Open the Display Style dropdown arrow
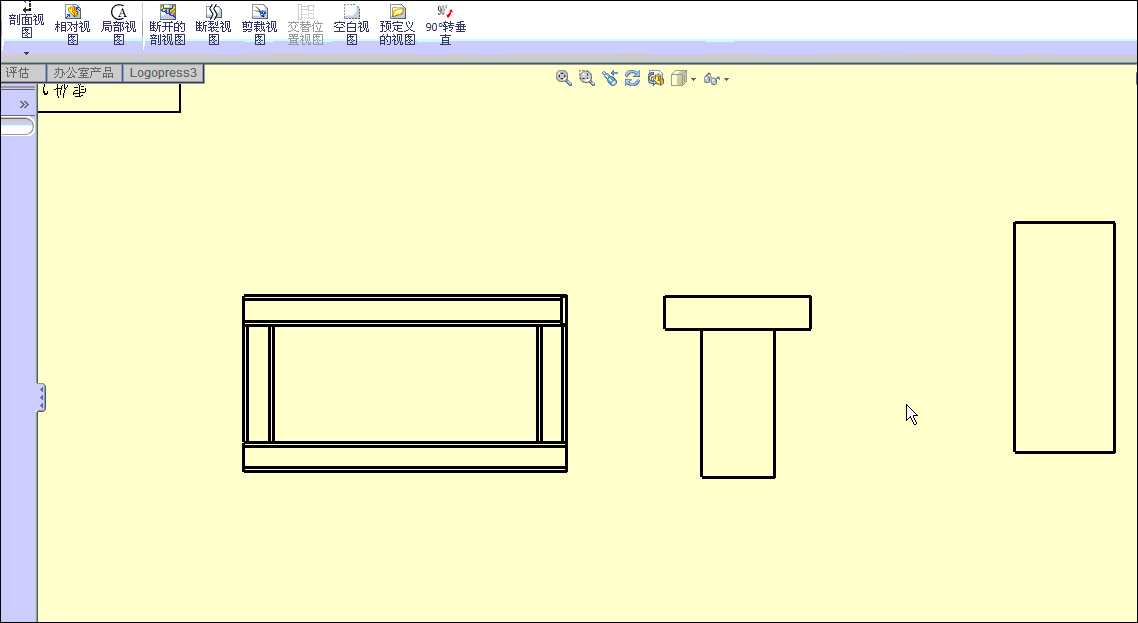The height and width of the screenshot is (623, 1138). (x=693, y=79)
